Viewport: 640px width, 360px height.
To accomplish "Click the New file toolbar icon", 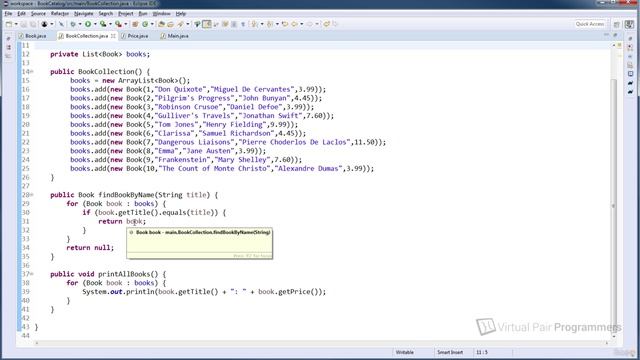I will click(x=9, y=24).
